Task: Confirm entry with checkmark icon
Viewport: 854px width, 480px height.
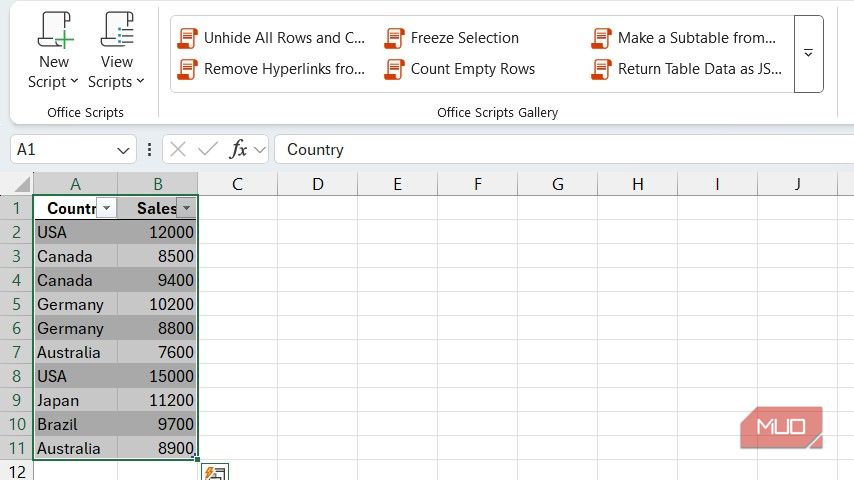Action: (208, 149)
